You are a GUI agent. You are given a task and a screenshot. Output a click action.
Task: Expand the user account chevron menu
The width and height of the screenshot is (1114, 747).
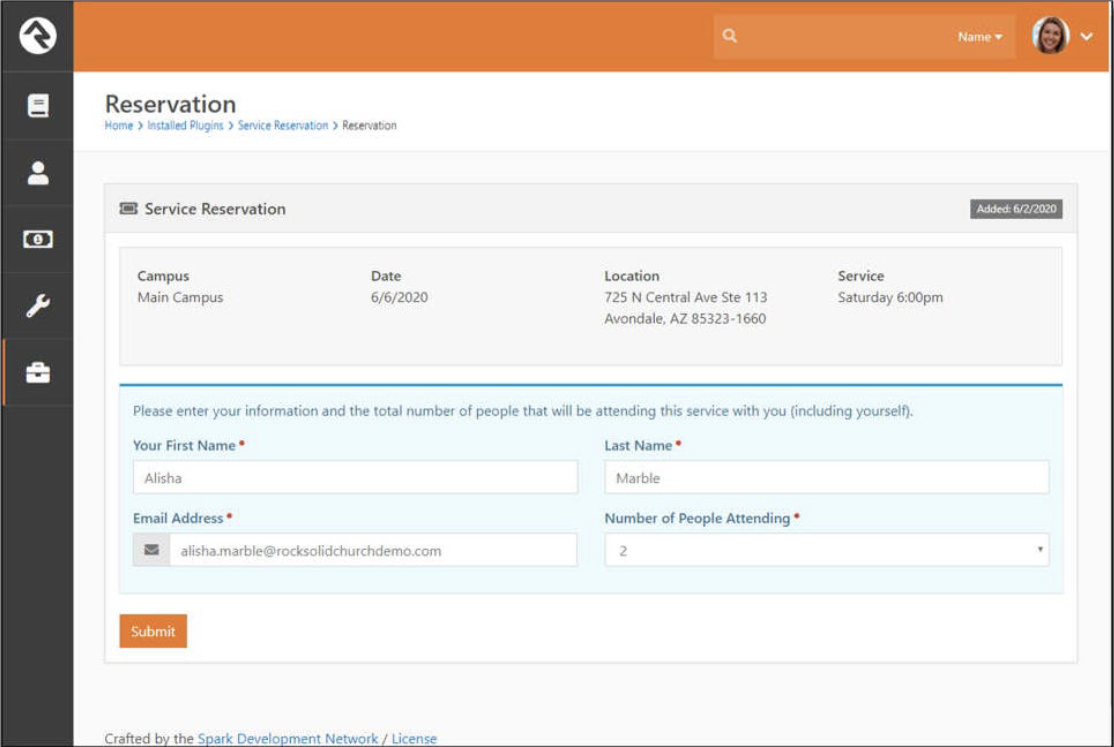coord(1087,37)
